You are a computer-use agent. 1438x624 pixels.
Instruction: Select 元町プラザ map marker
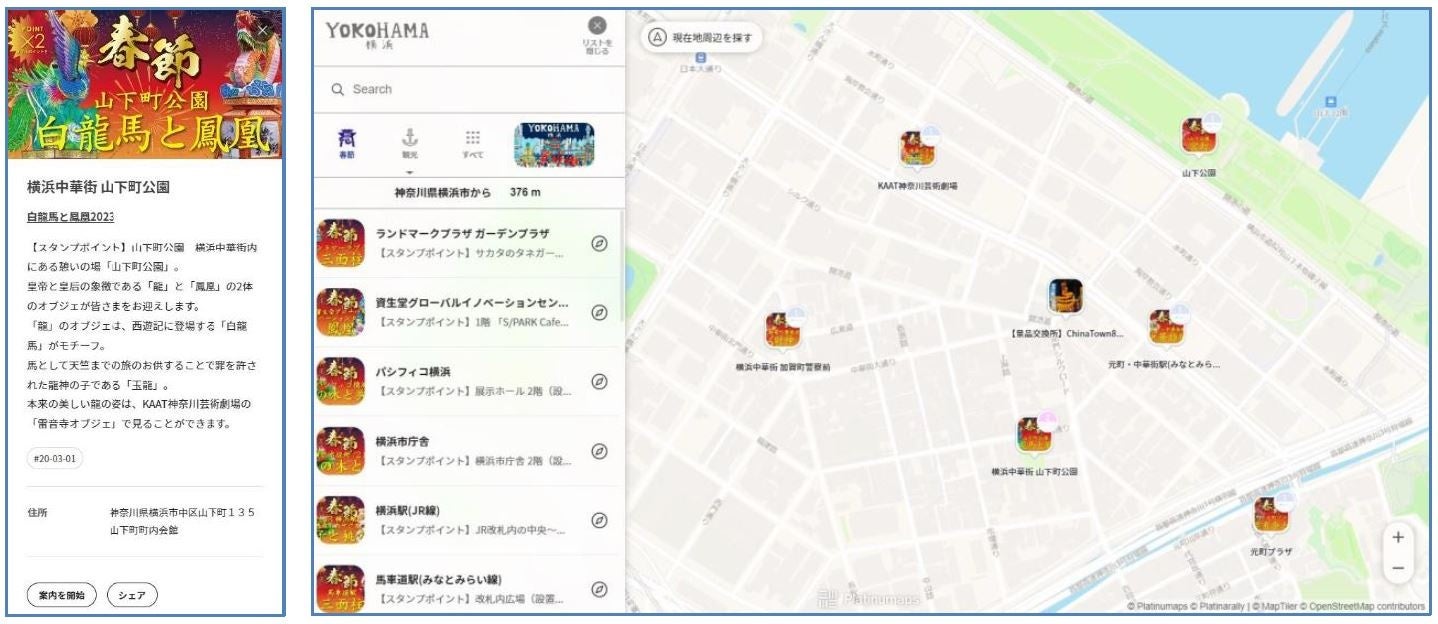pyautogui.click(x=1271, y=514)
